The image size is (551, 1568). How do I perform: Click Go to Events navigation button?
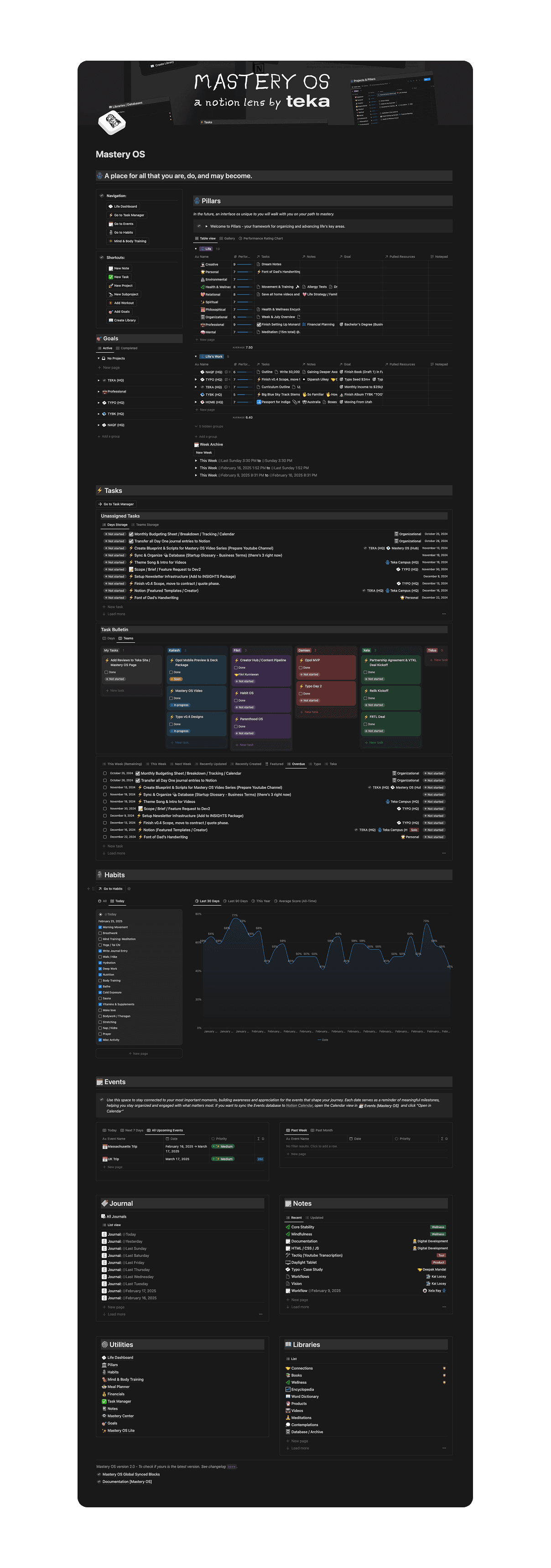tap(120, 224)
